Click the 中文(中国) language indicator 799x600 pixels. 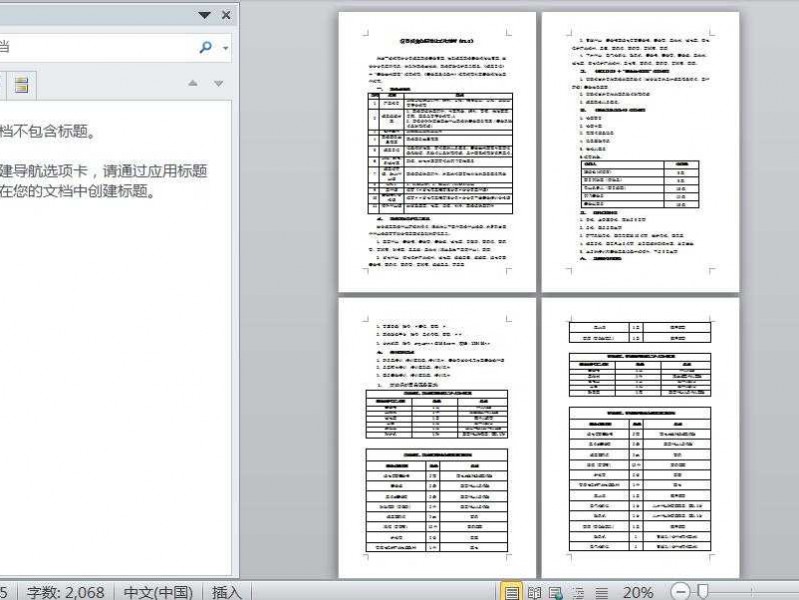coord(159,592)
